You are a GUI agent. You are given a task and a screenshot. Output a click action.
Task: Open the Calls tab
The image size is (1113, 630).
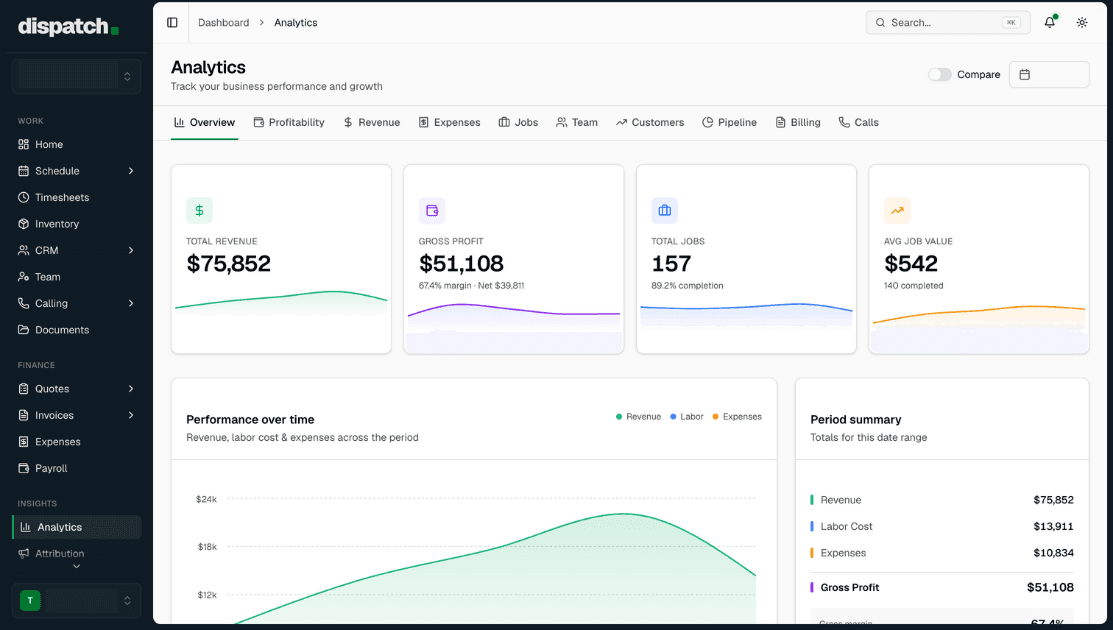pyautogui.click(x=858, y=123)
